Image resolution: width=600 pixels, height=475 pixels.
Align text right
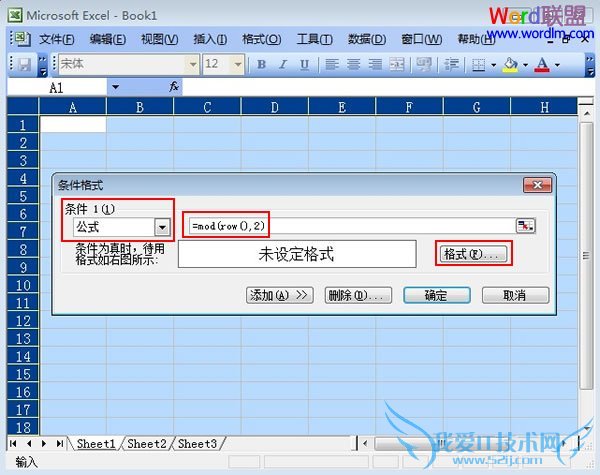coord(375,64)
